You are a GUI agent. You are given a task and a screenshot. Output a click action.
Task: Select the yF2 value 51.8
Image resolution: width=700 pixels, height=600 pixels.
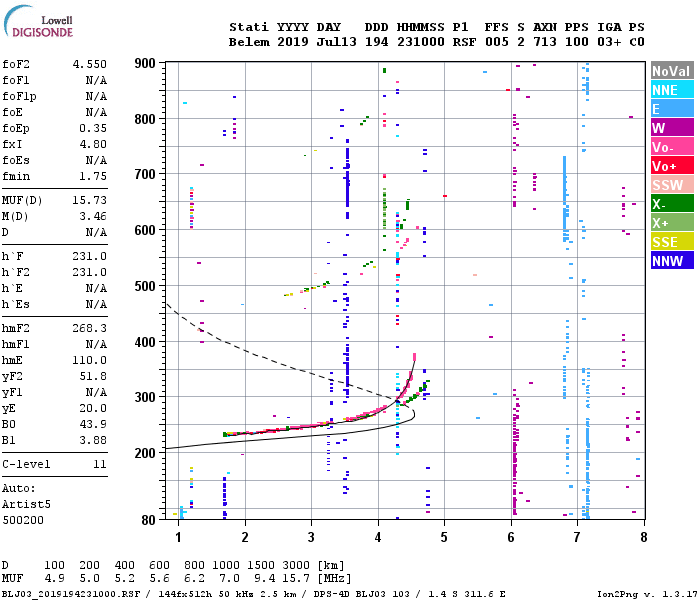93,376
